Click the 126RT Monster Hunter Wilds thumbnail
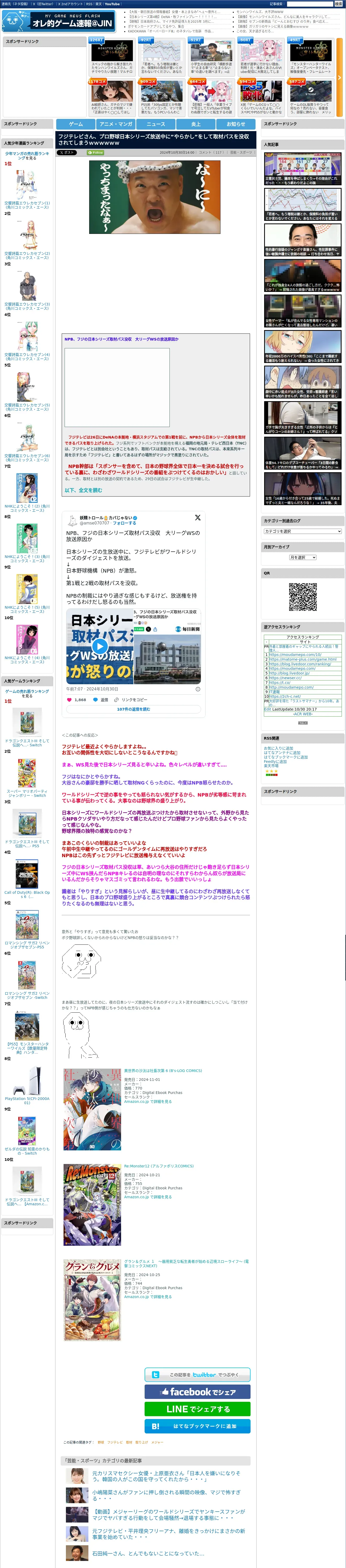Screen dimensions: 346x1568 (x=112, y=50)
